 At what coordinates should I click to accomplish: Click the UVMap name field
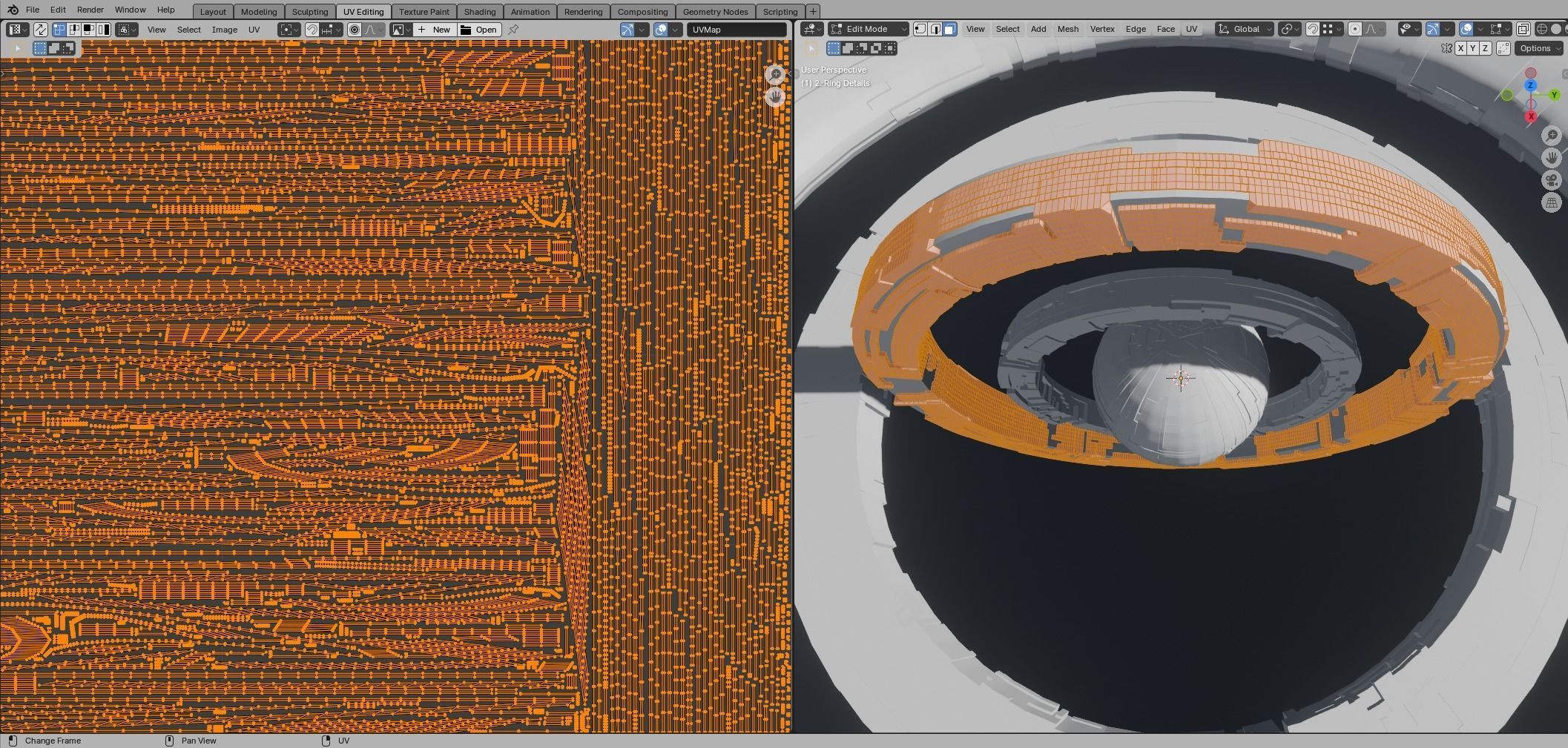click(737, 30)
